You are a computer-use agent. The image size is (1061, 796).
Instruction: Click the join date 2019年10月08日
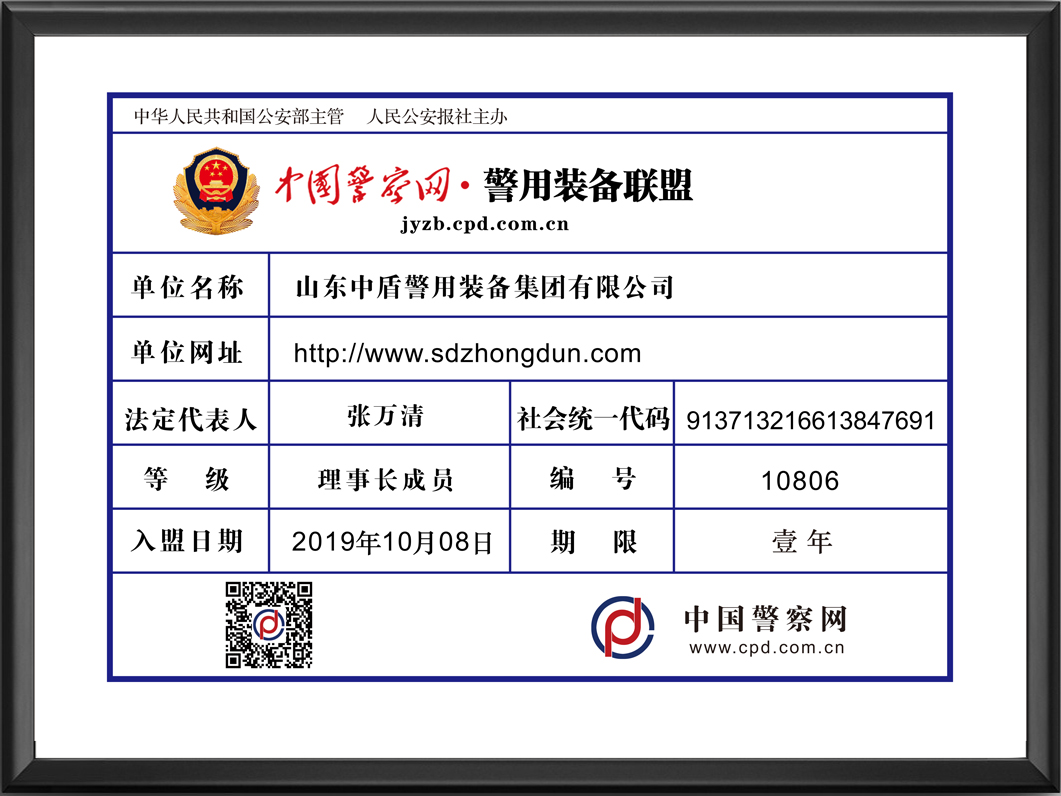tap(392, 543)
